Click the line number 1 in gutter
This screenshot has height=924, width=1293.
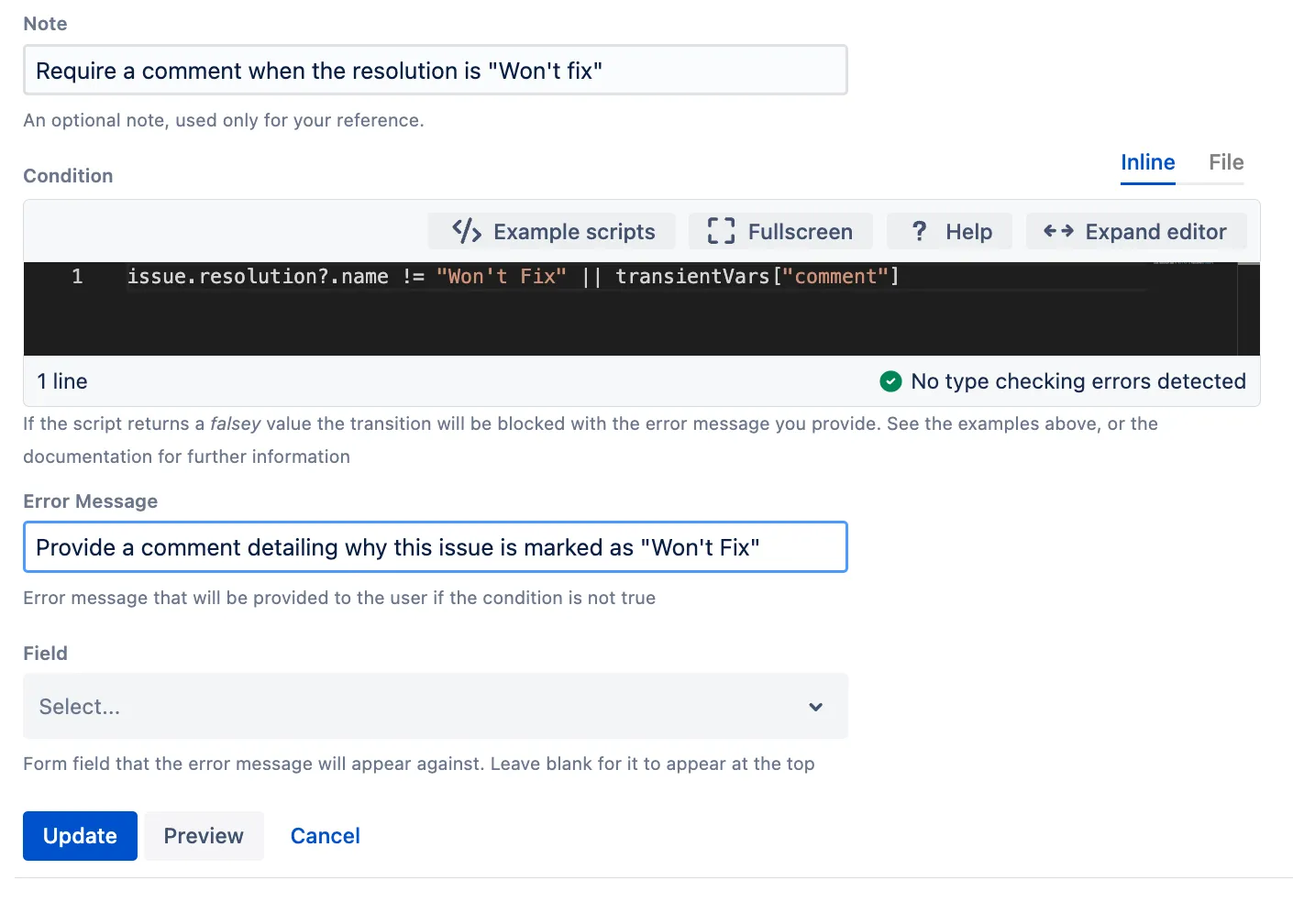77,277
